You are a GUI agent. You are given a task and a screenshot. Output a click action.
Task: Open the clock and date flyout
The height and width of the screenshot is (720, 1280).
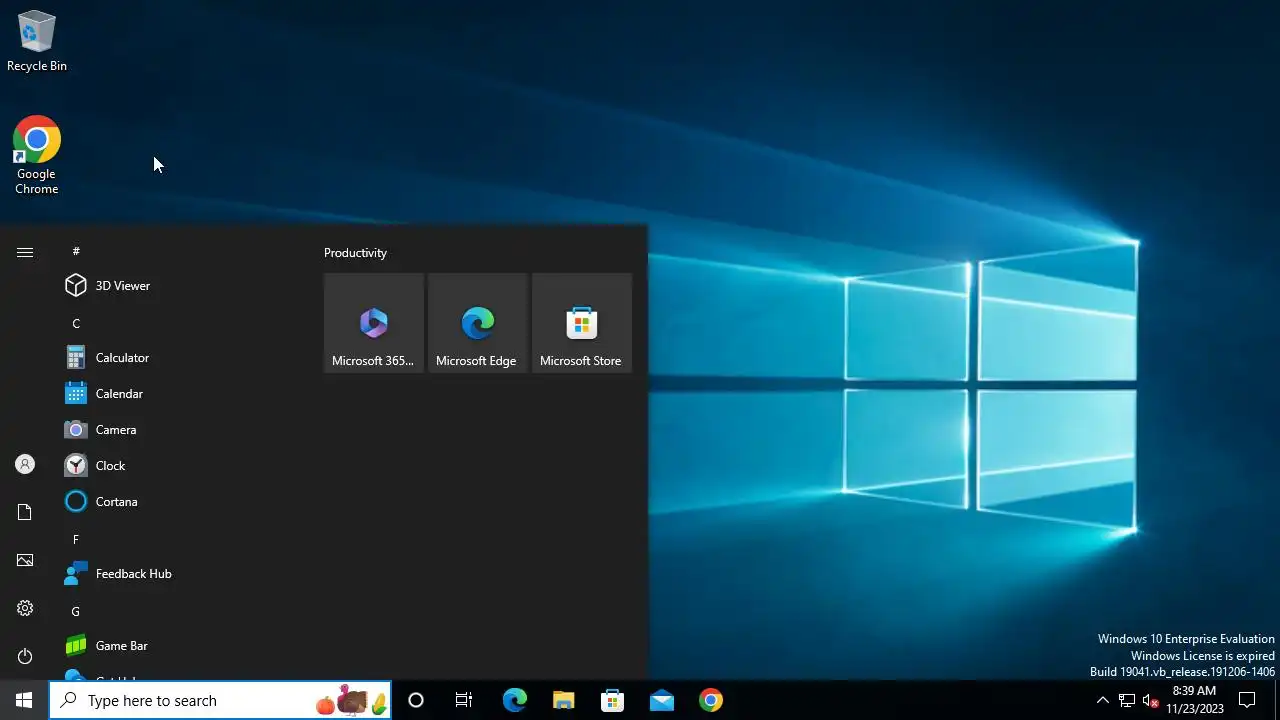[1194, 700]
